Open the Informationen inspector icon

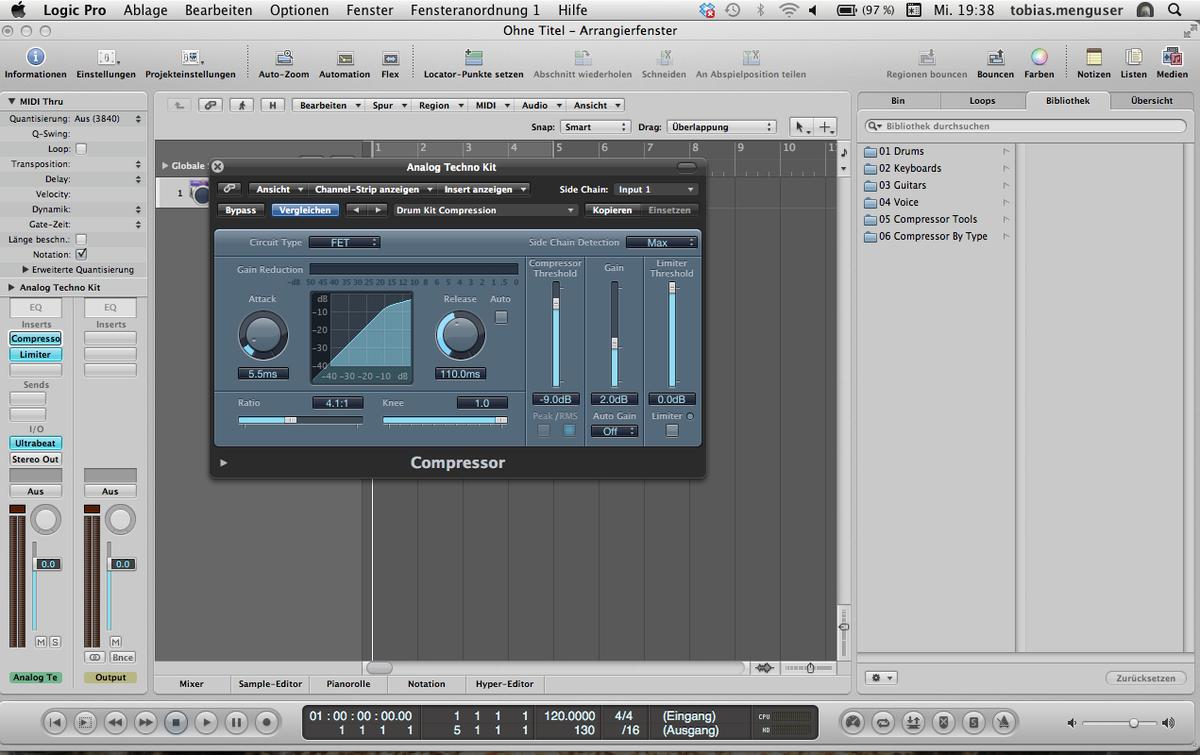[x=35, y=57]
